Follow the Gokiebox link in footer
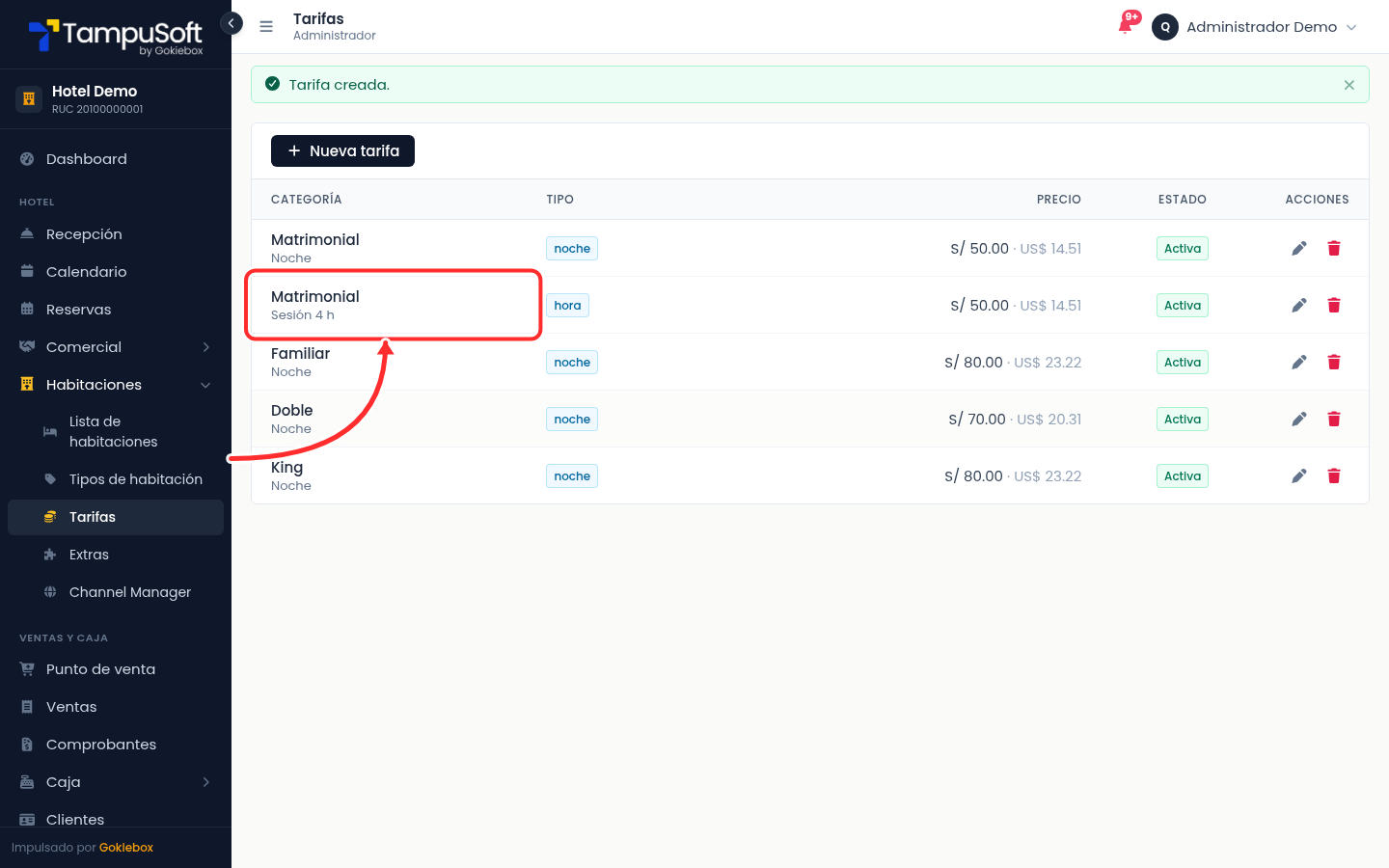 click(x=126, y=848)
